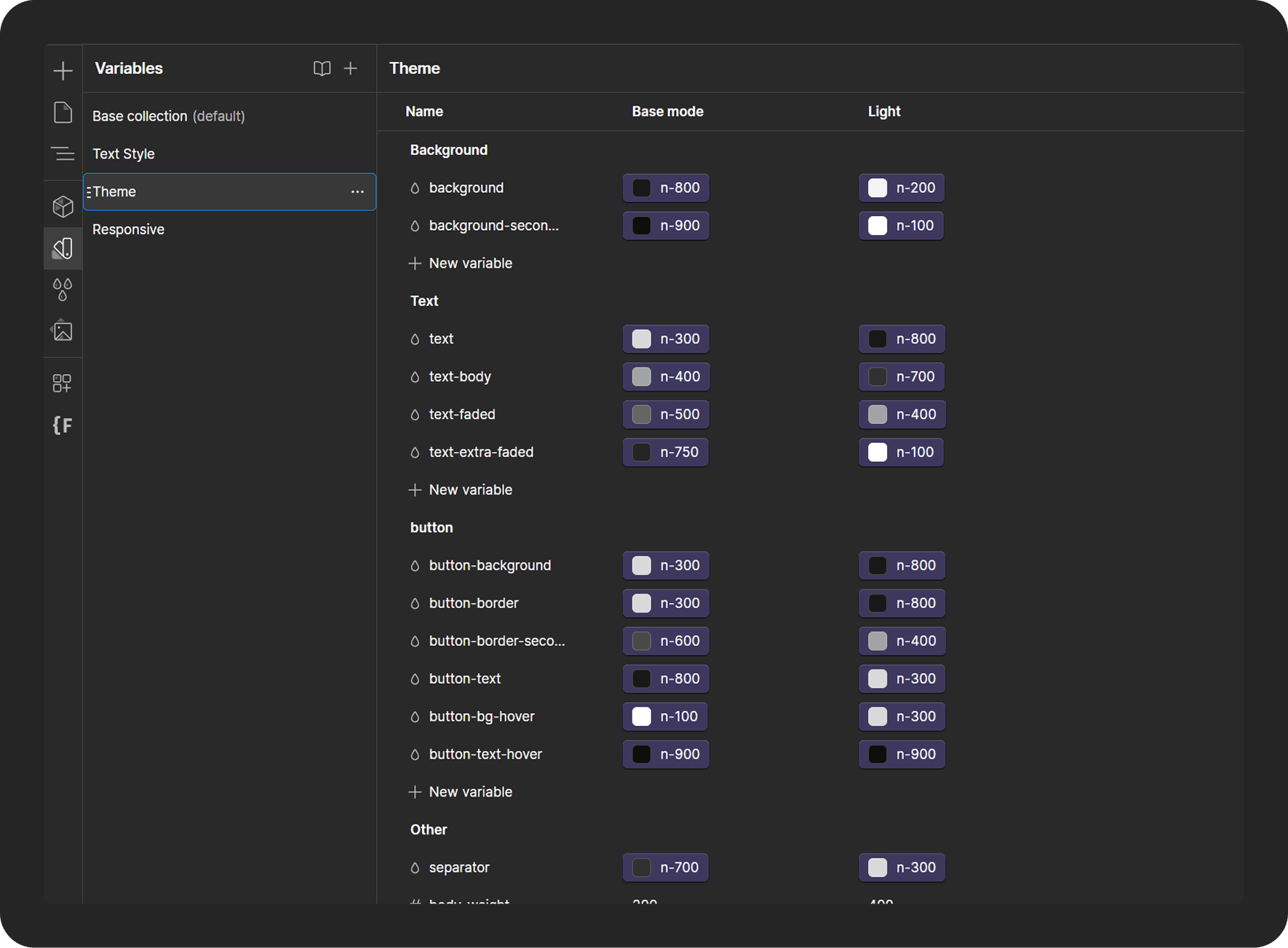Open the Navigator layers icon

pyautogui.click(x=63, y=154)
